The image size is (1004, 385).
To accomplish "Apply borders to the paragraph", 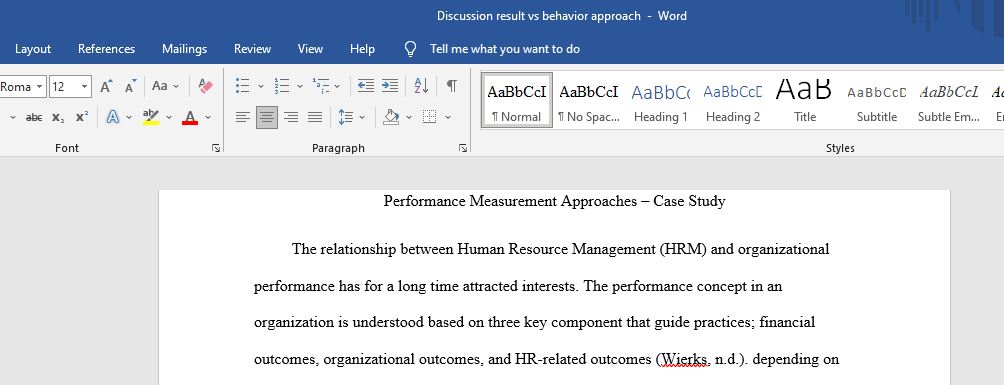I will pos(430,117).
